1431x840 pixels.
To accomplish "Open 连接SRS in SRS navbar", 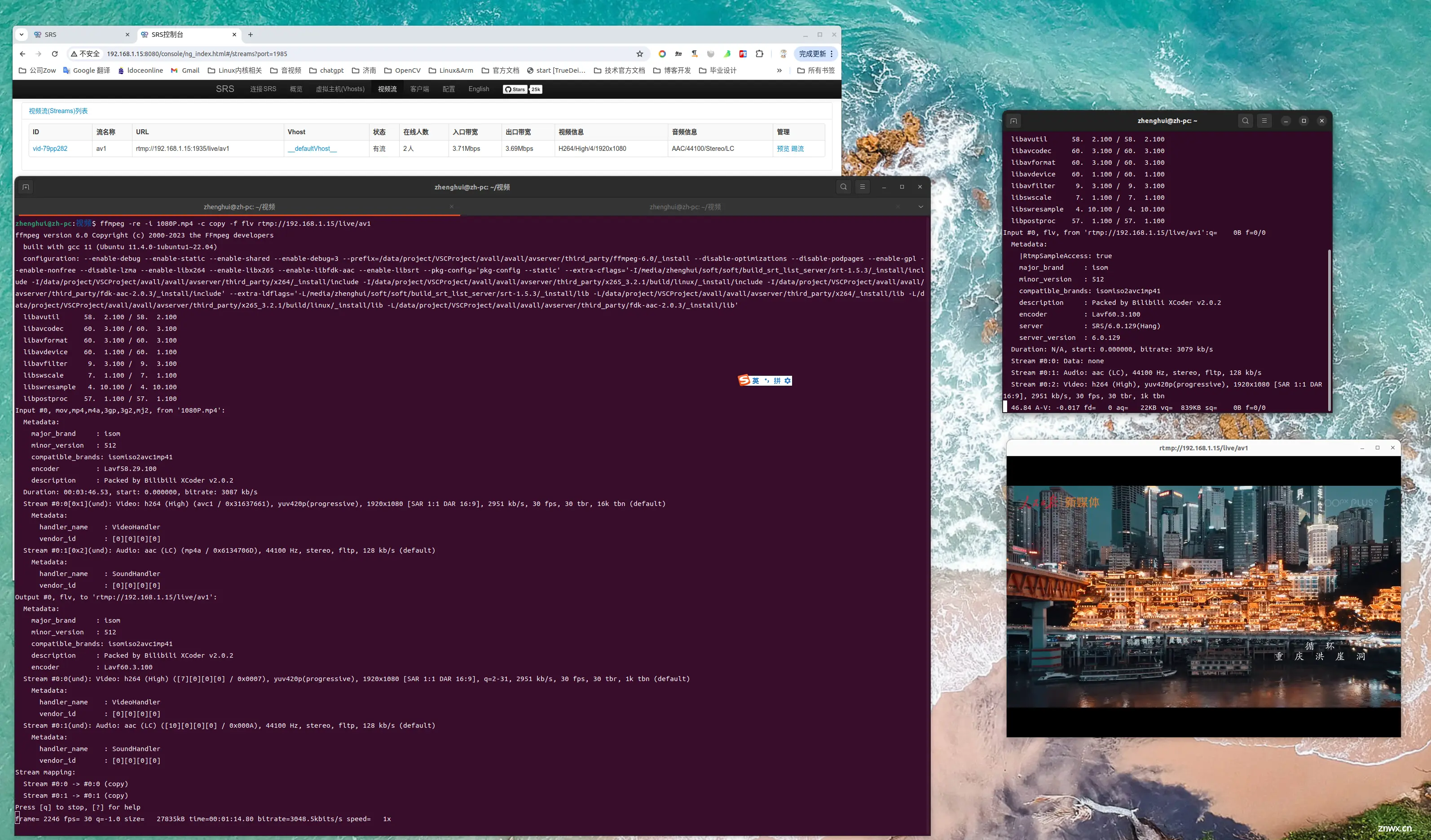I will click(263, 89).
